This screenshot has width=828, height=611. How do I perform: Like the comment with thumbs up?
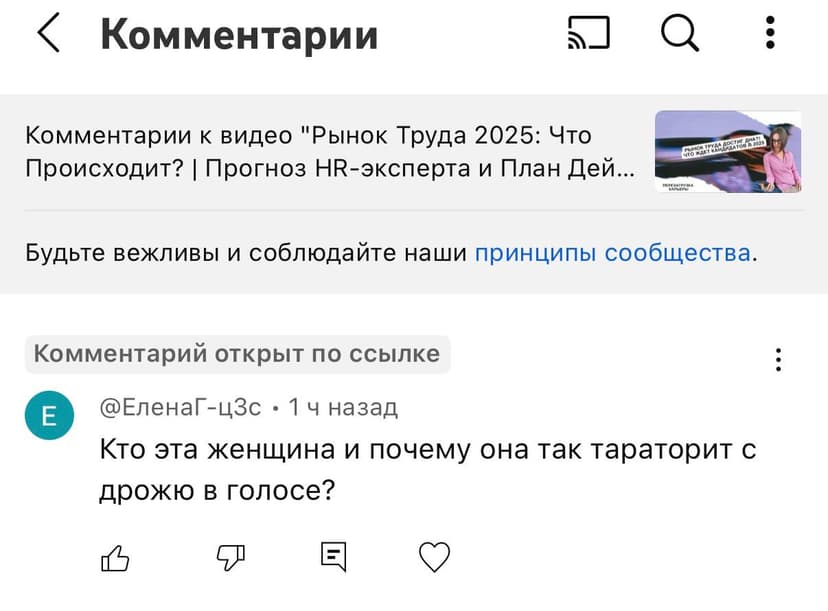(x=114, y=556)
